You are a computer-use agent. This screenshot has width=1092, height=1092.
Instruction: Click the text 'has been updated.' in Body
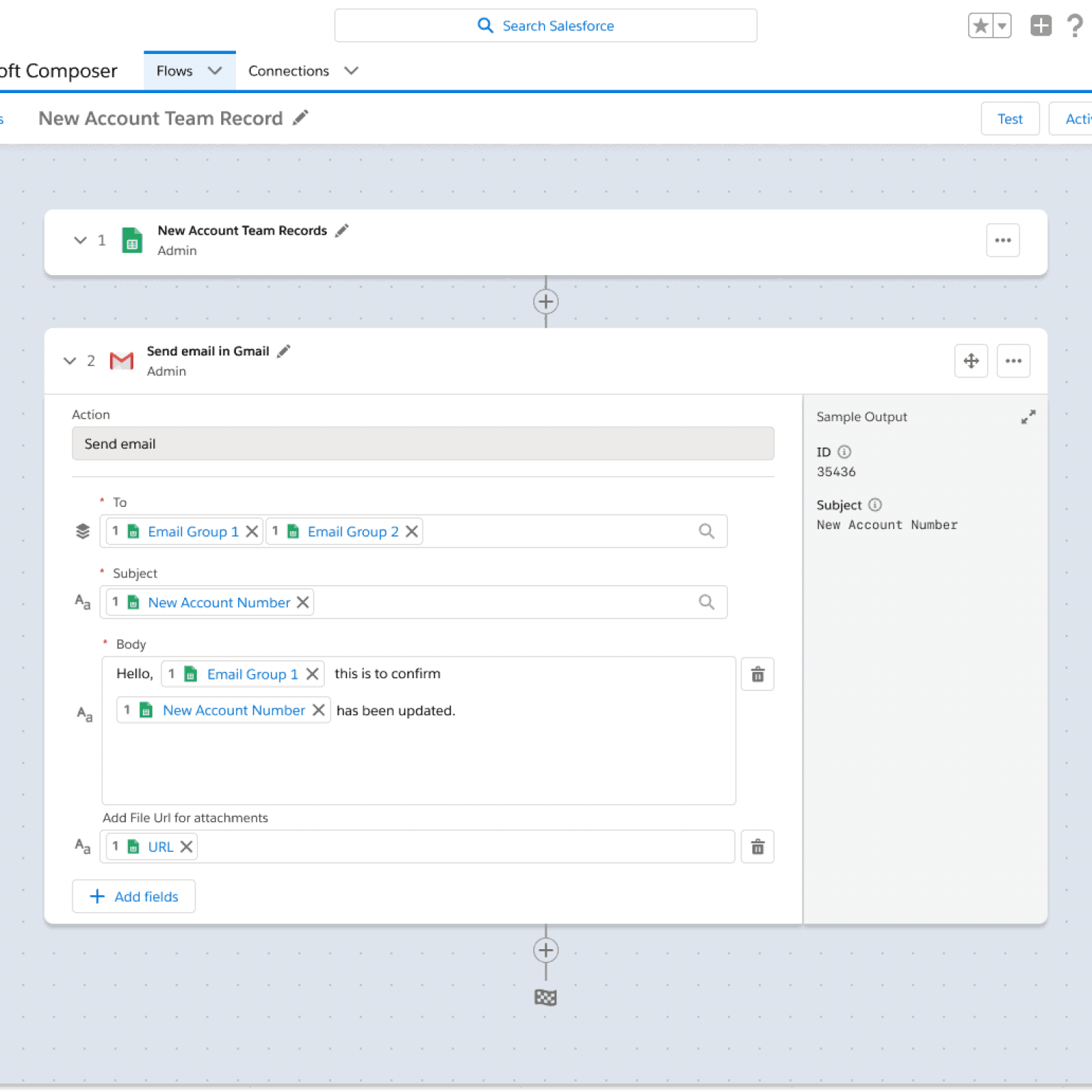pos(395,711)
